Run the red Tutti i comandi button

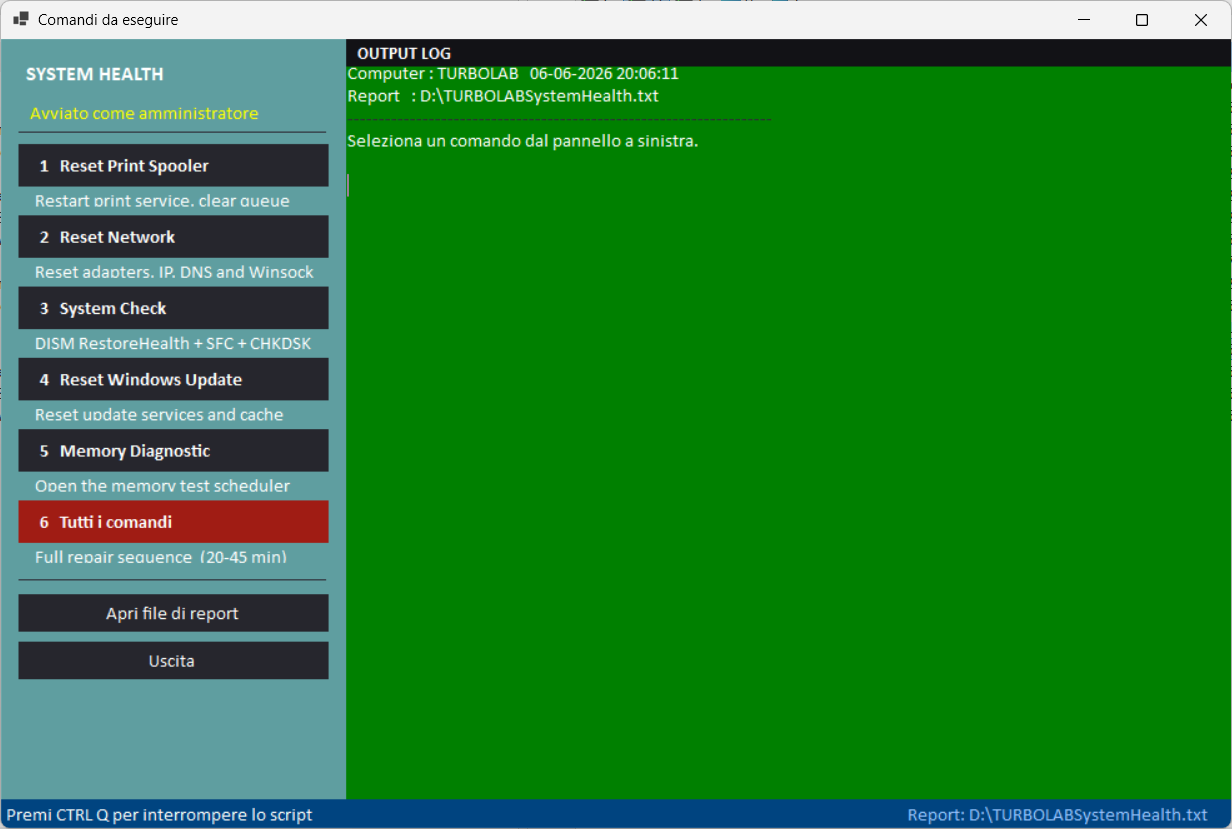tap(173, 522)
